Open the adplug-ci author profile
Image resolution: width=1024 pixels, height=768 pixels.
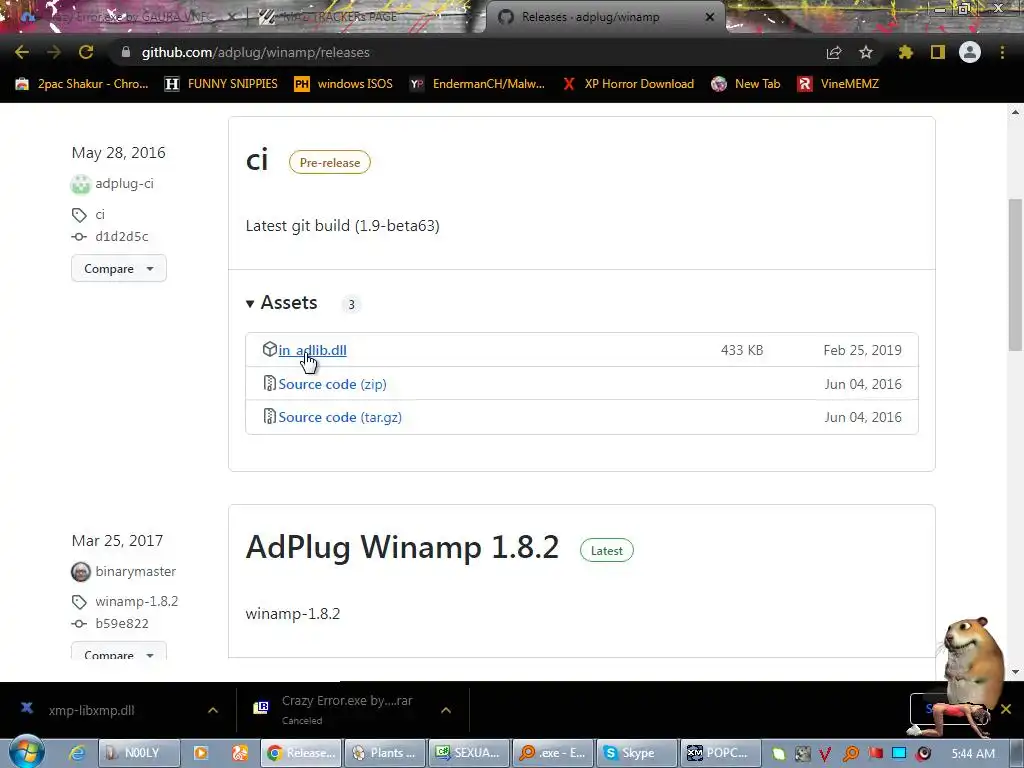124,184
